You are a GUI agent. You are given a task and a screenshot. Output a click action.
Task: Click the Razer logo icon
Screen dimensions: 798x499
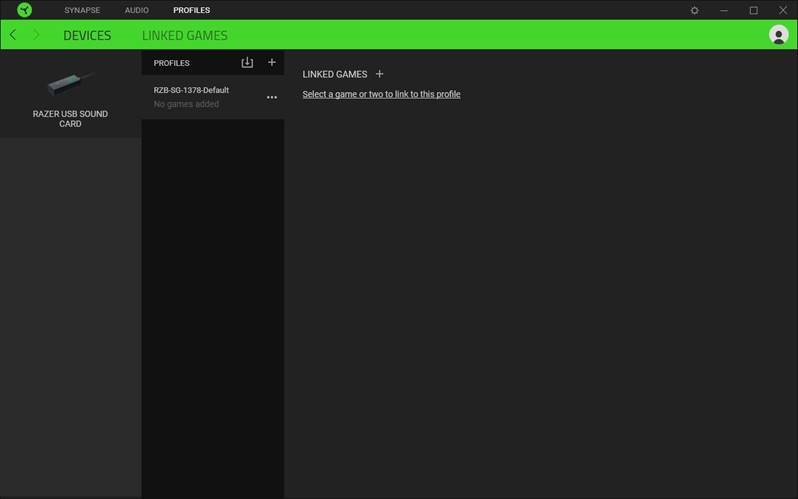(x=24, y=10)
